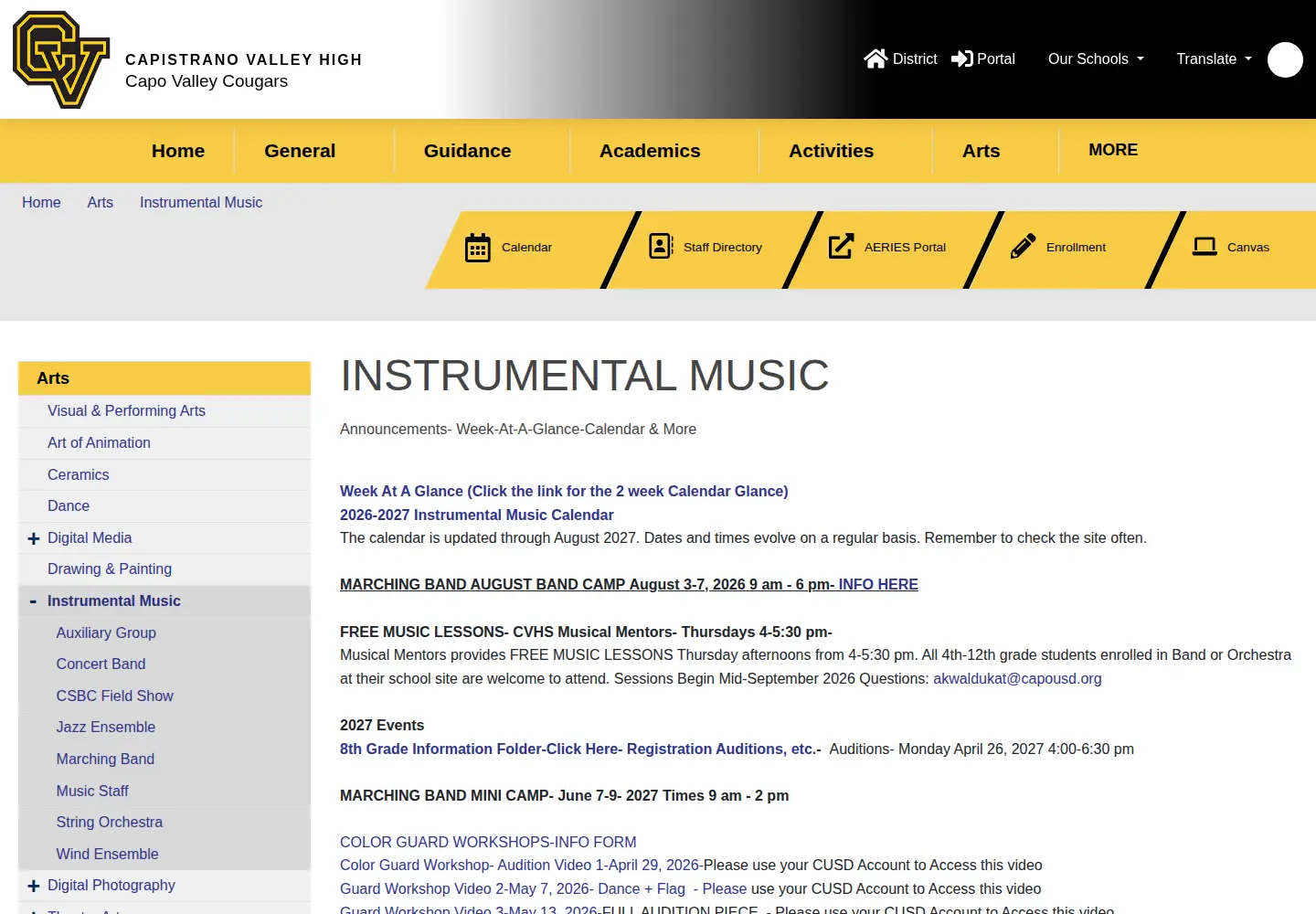1316x914 pixels.
Task: Open the Activities navigation menu
Action: [831, 151]
